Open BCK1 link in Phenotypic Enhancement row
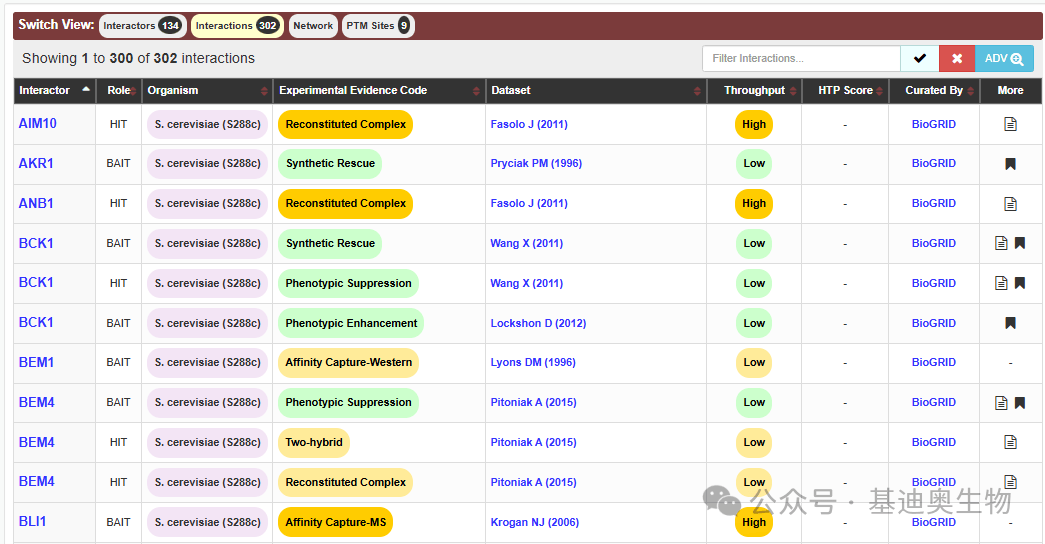Screen dimensions: 1045x544 pos(36,322)
